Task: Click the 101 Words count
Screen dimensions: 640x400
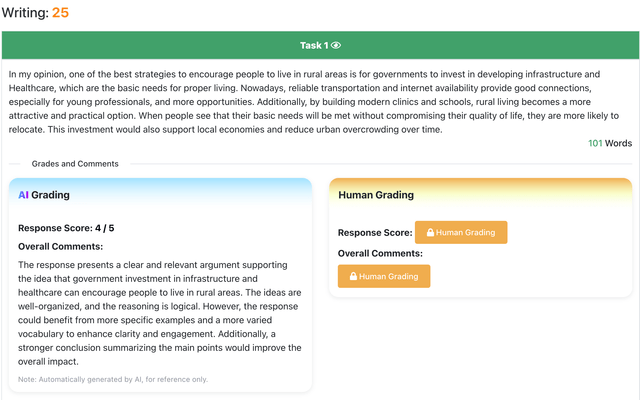Action: click(x=610, y=143)
